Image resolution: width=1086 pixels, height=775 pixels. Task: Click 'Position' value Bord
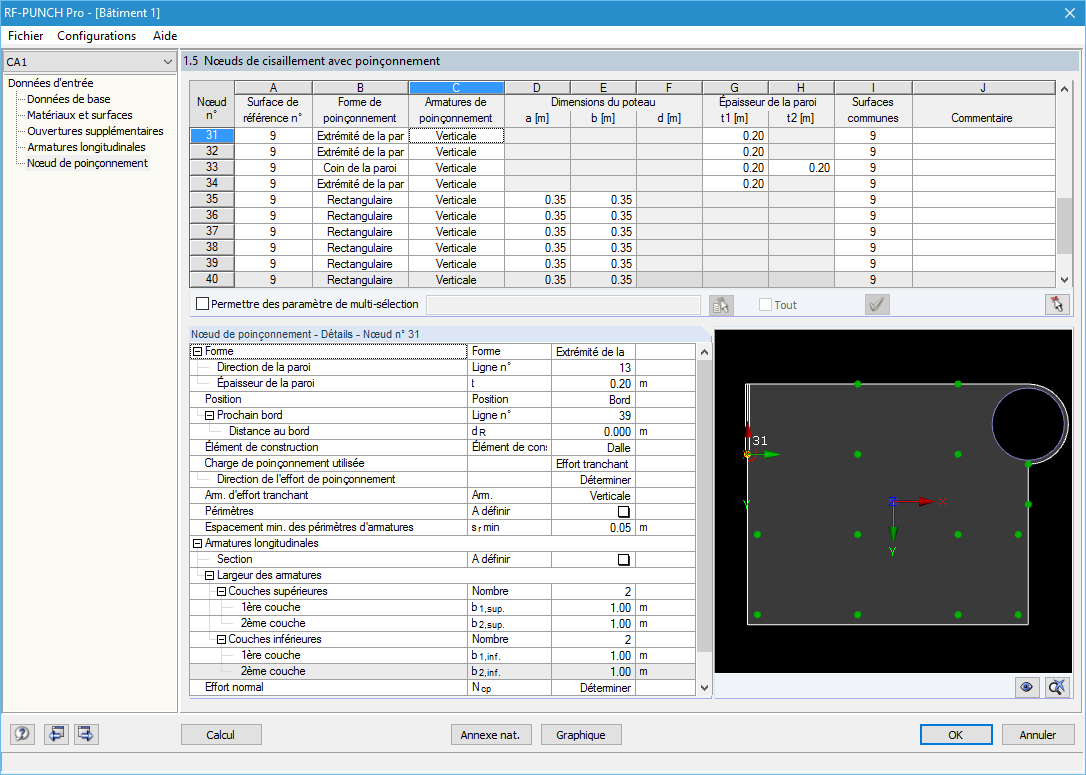(593, 400)
